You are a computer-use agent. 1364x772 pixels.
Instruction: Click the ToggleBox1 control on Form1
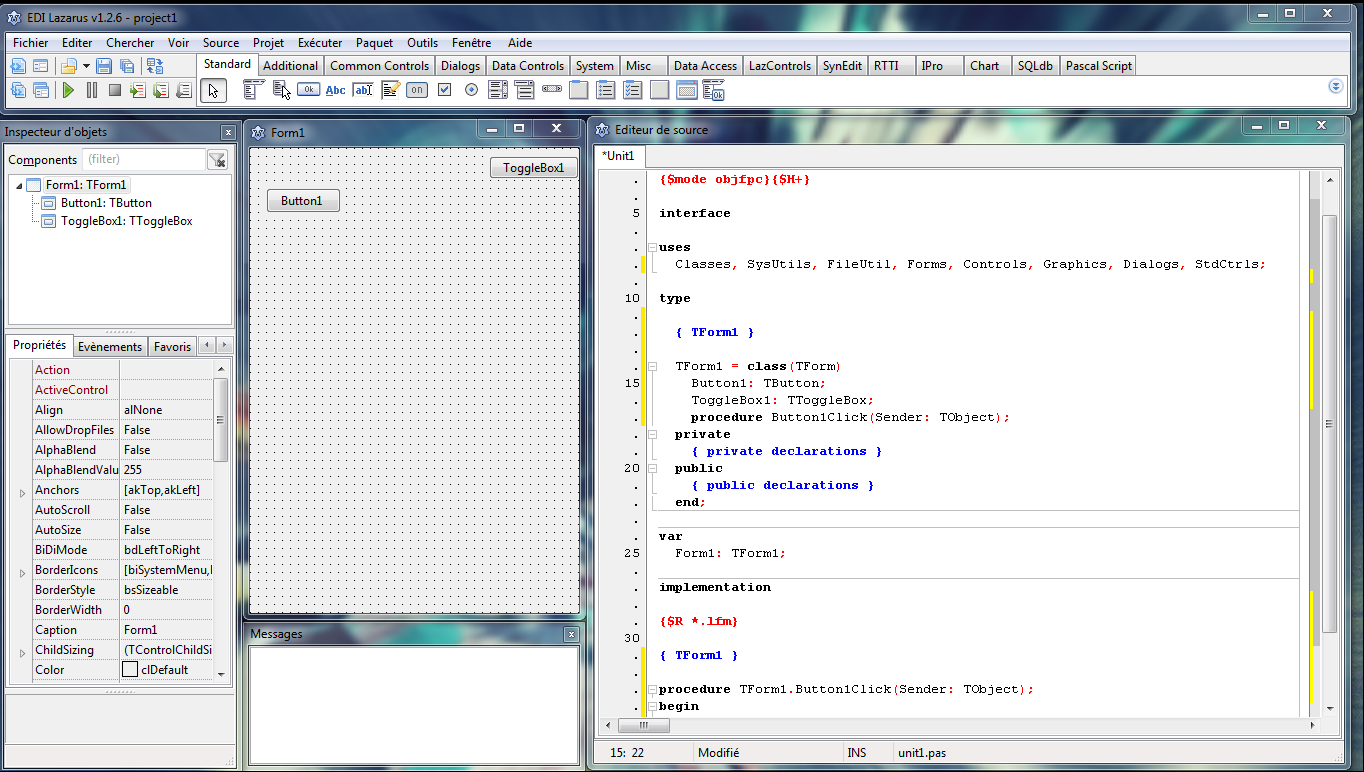click(x=533, y=168)
